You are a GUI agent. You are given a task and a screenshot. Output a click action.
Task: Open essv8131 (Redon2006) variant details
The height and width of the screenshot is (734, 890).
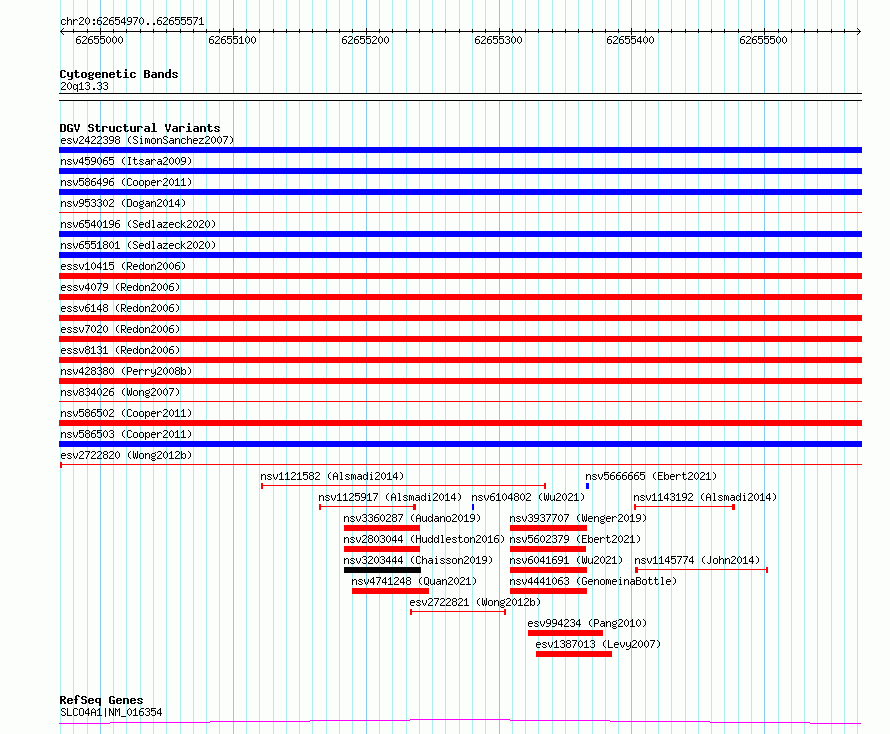point(120,350)
